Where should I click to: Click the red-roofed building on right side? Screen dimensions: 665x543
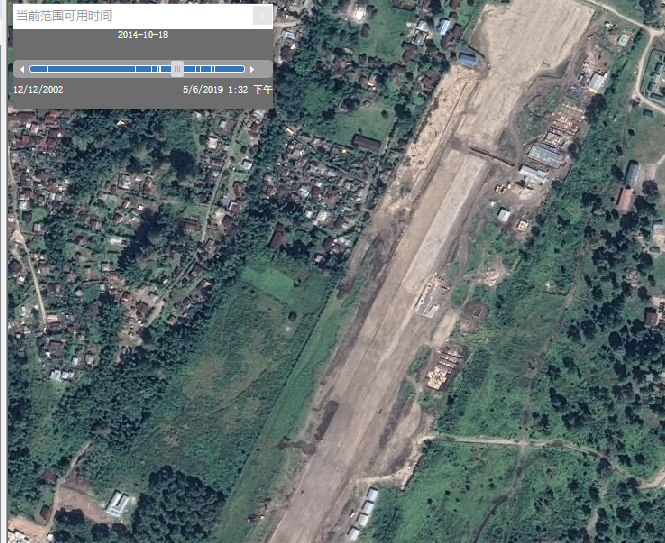[625, 199]
